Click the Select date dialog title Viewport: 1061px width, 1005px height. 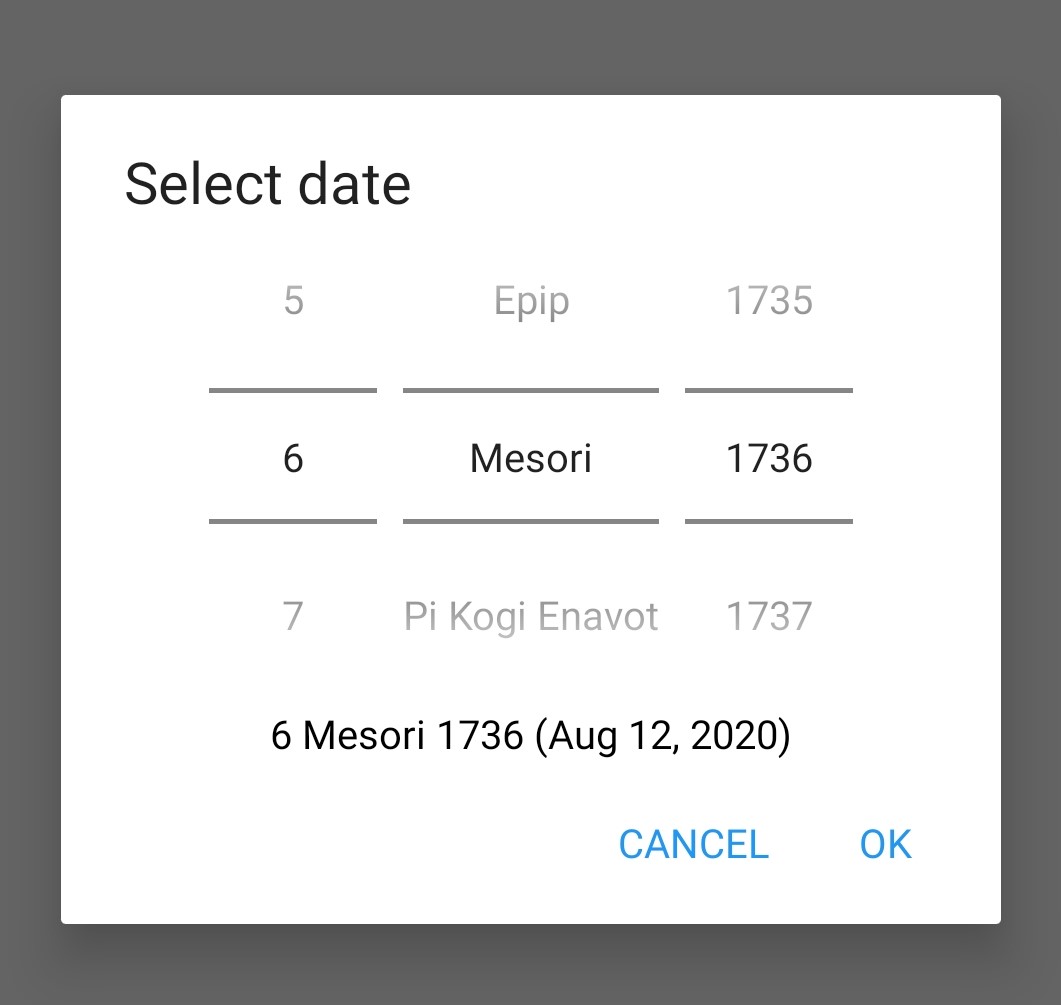coord(268,185)
